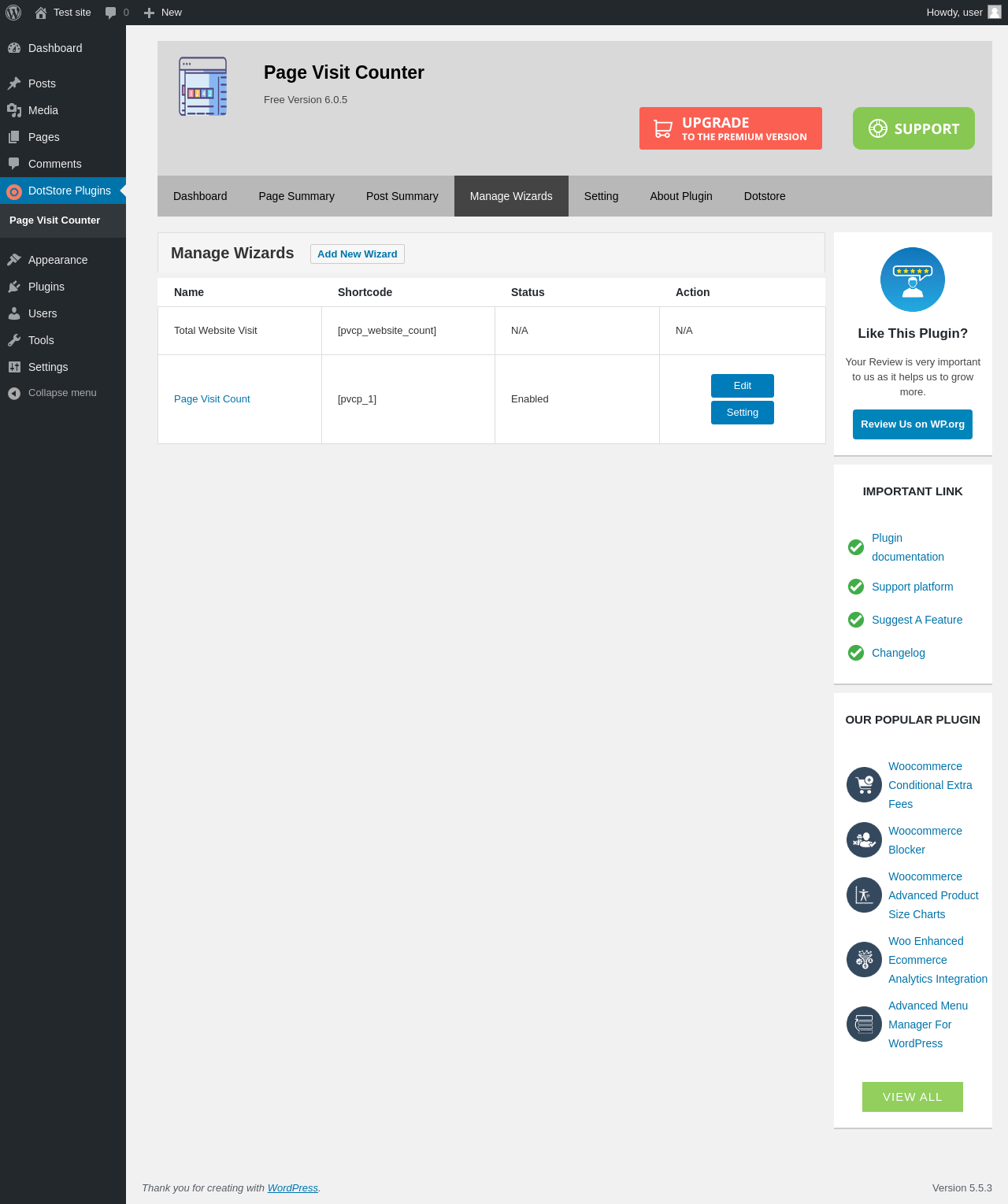Click the DotStore Plugins circle icon
This screenshot has width=1008, height=1204.
(14, 191)
